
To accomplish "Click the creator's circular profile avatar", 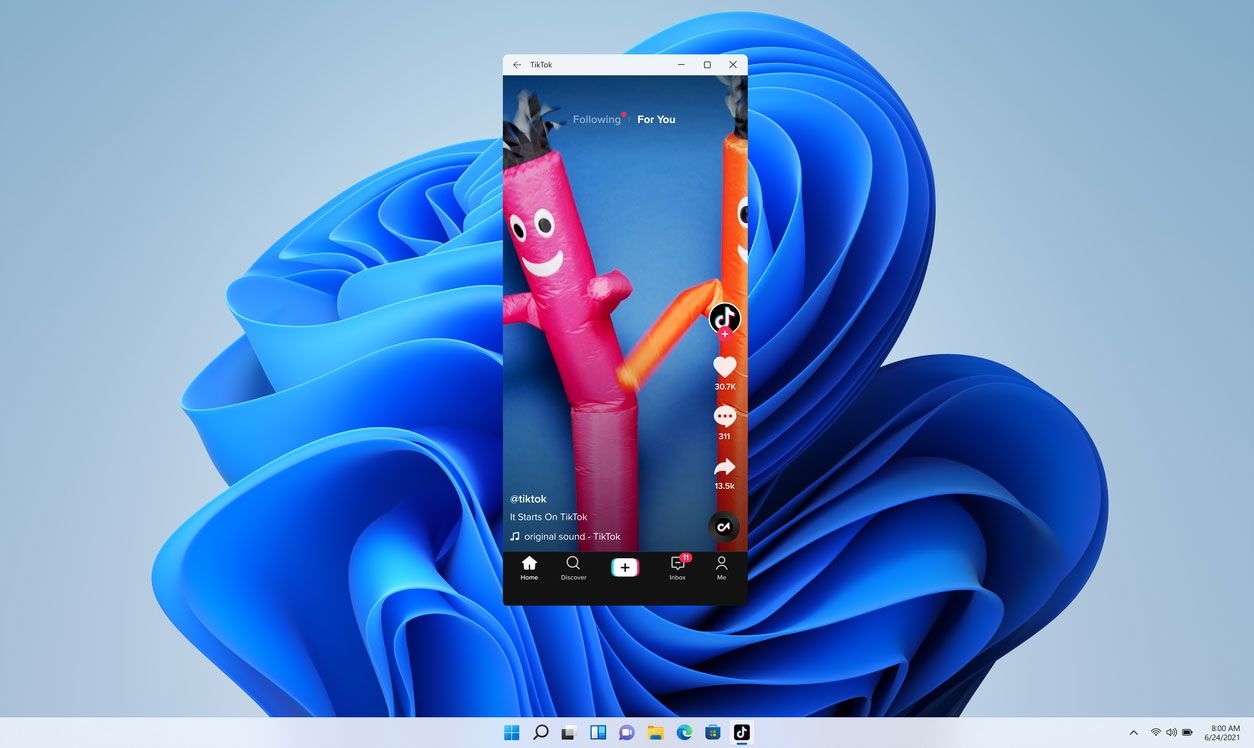I will click(723, 318).
